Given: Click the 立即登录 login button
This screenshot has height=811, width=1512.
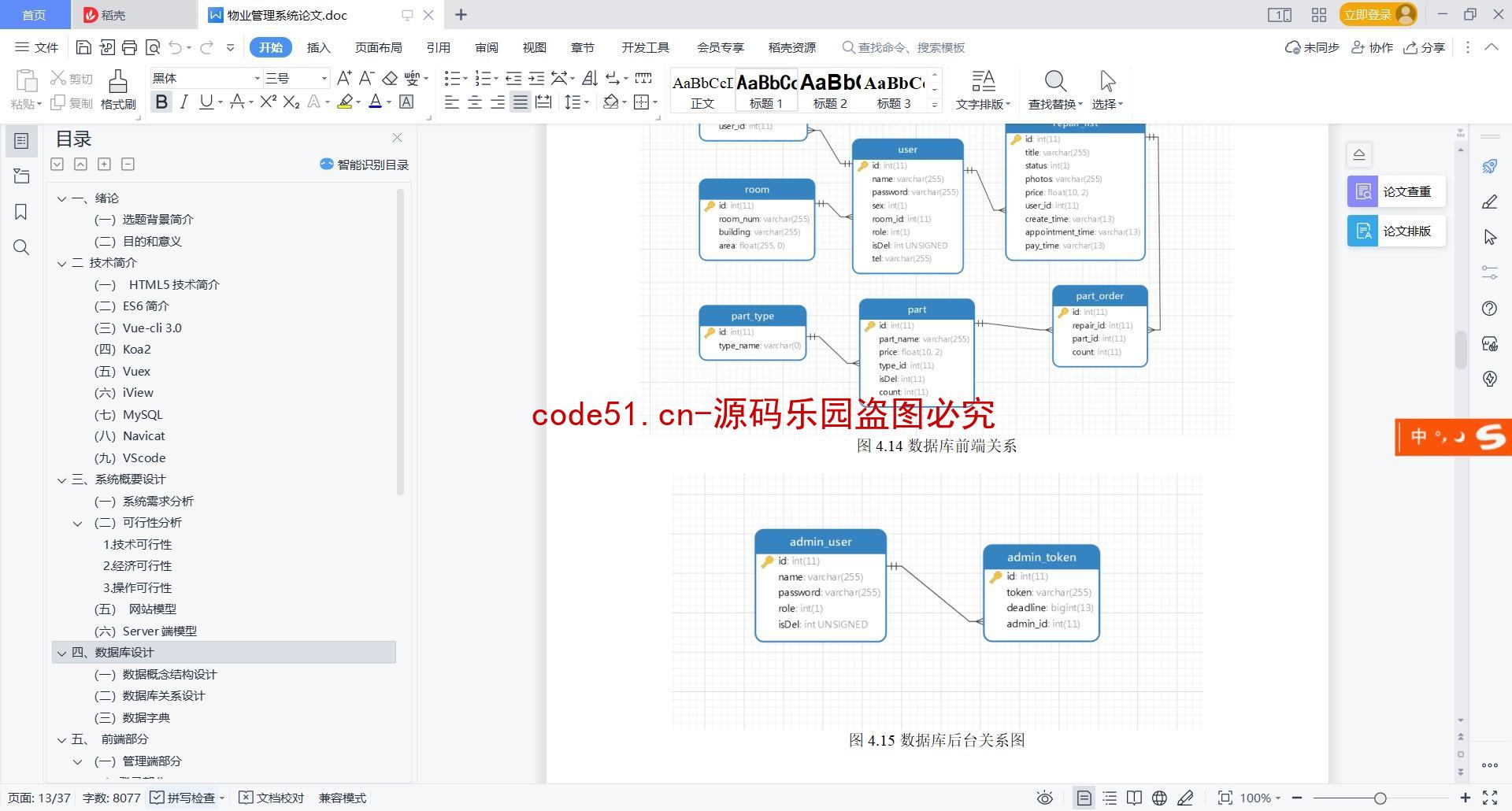Looking at the screenshot, I should pos(1378,14).
